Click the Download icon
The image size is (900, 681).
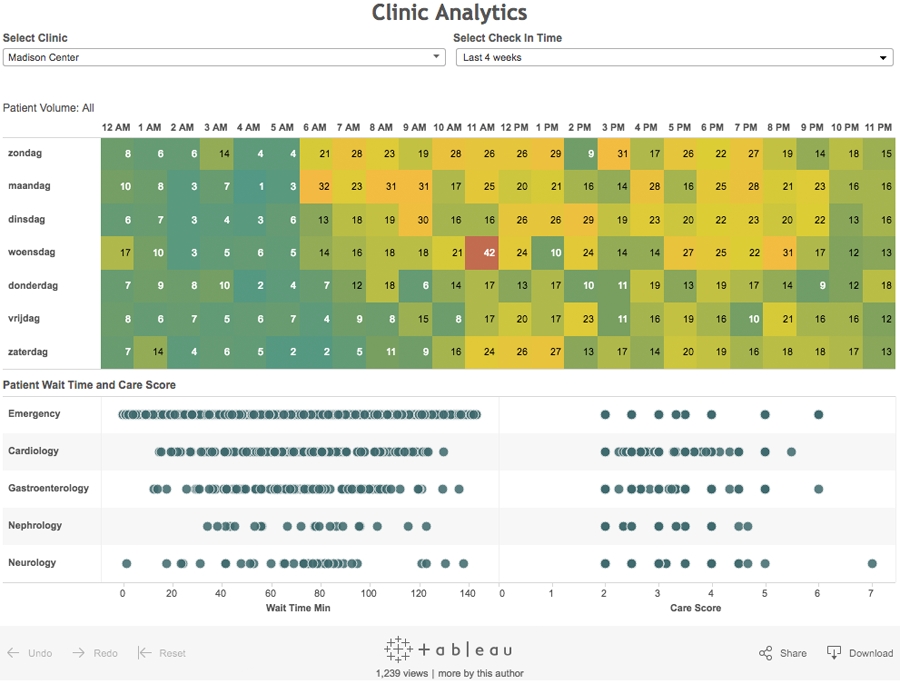click(834, 653)
